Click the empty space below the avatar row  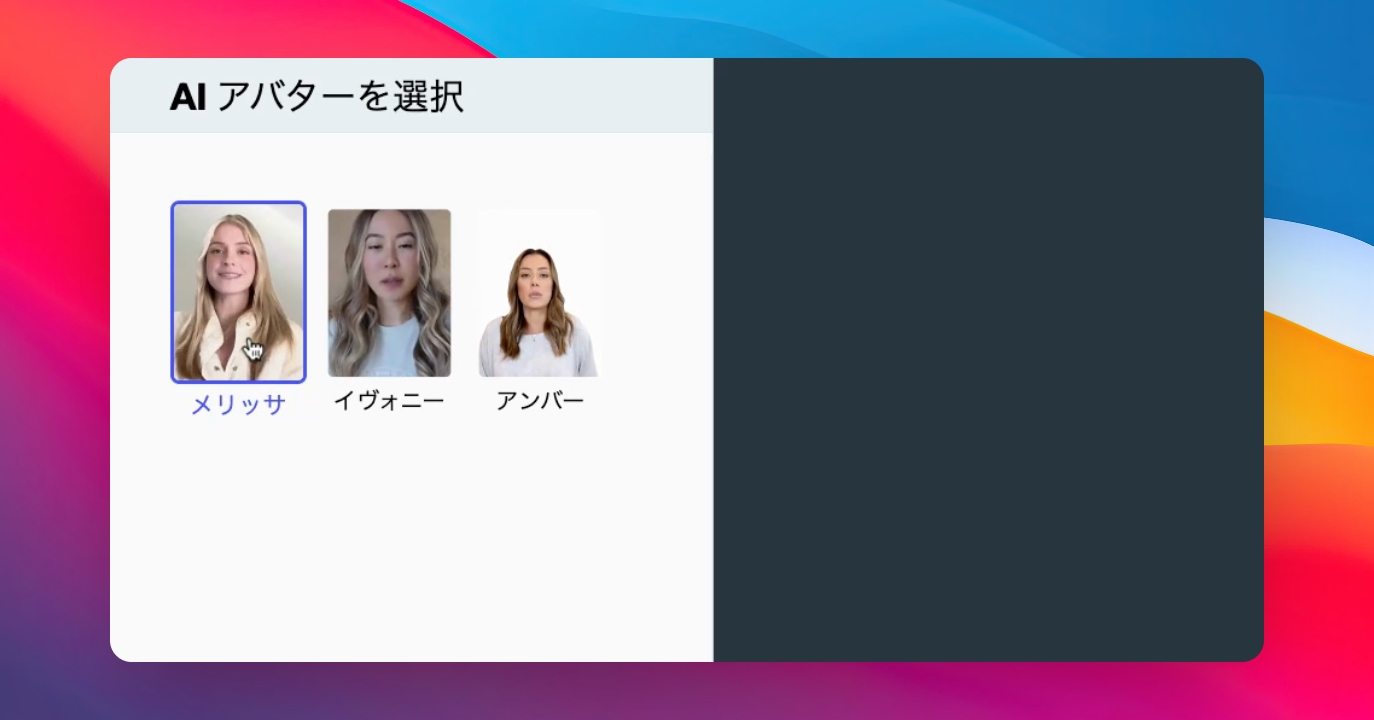pyautogui.click(x=400, y=520)
